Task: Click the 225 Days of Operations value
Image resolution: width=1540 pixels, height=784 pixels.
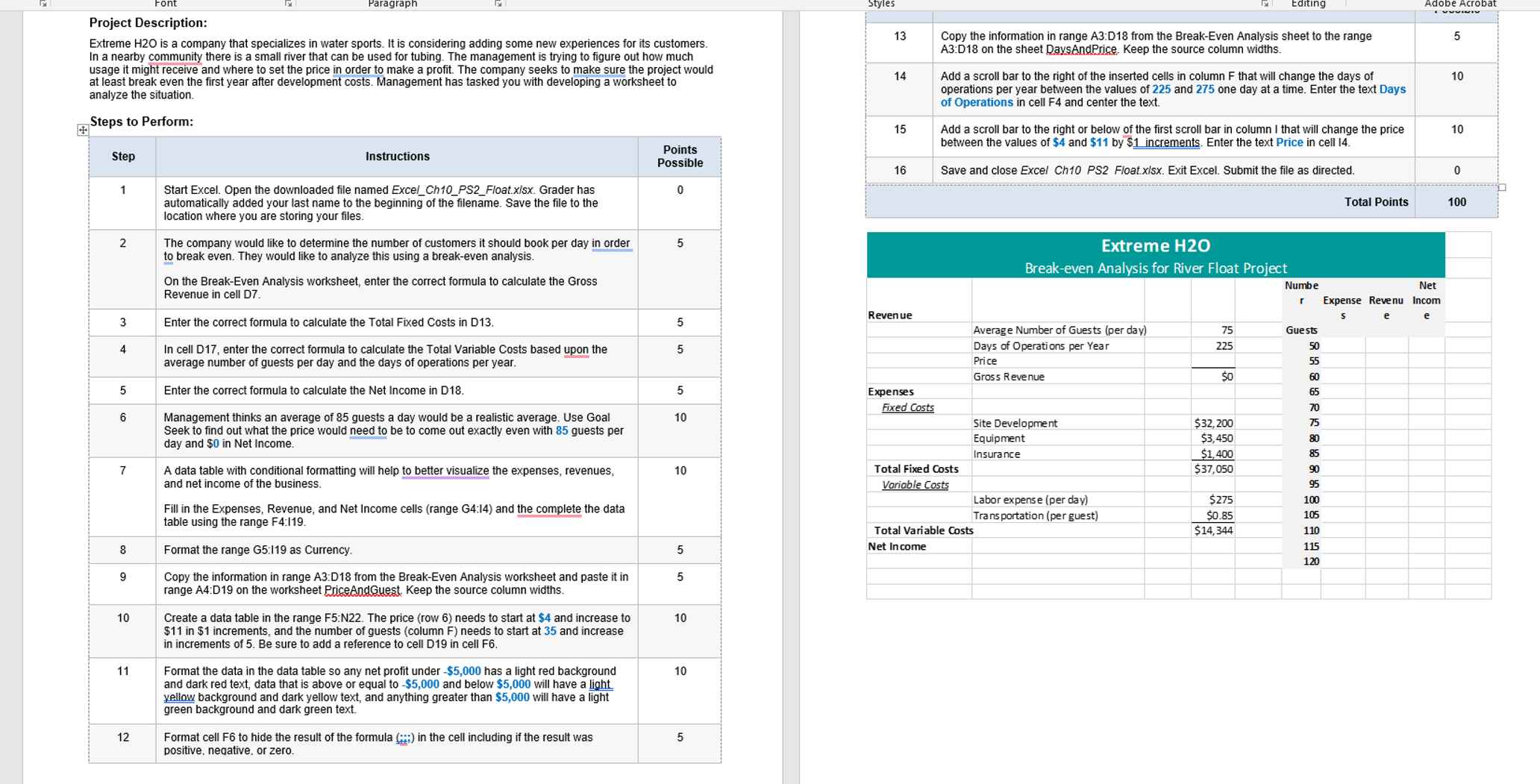Action: [1224, 346]
